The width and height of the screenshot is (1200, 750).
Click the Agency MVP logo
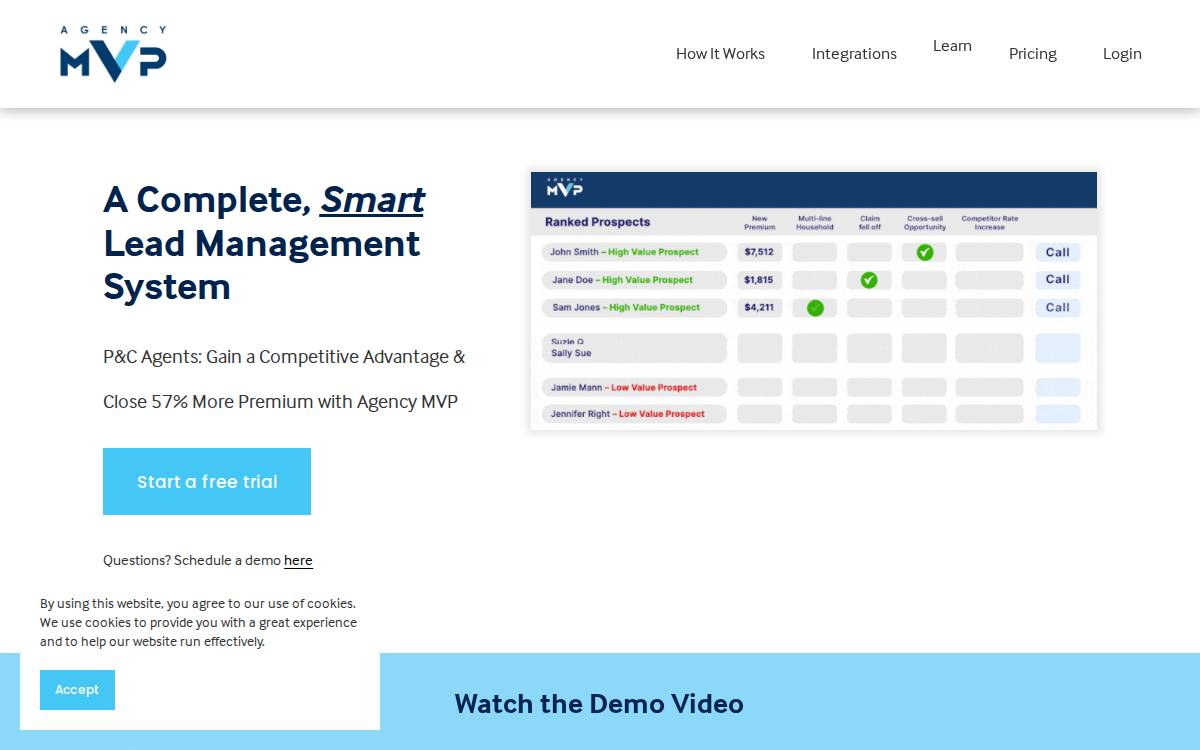click(x=113, y=54)
